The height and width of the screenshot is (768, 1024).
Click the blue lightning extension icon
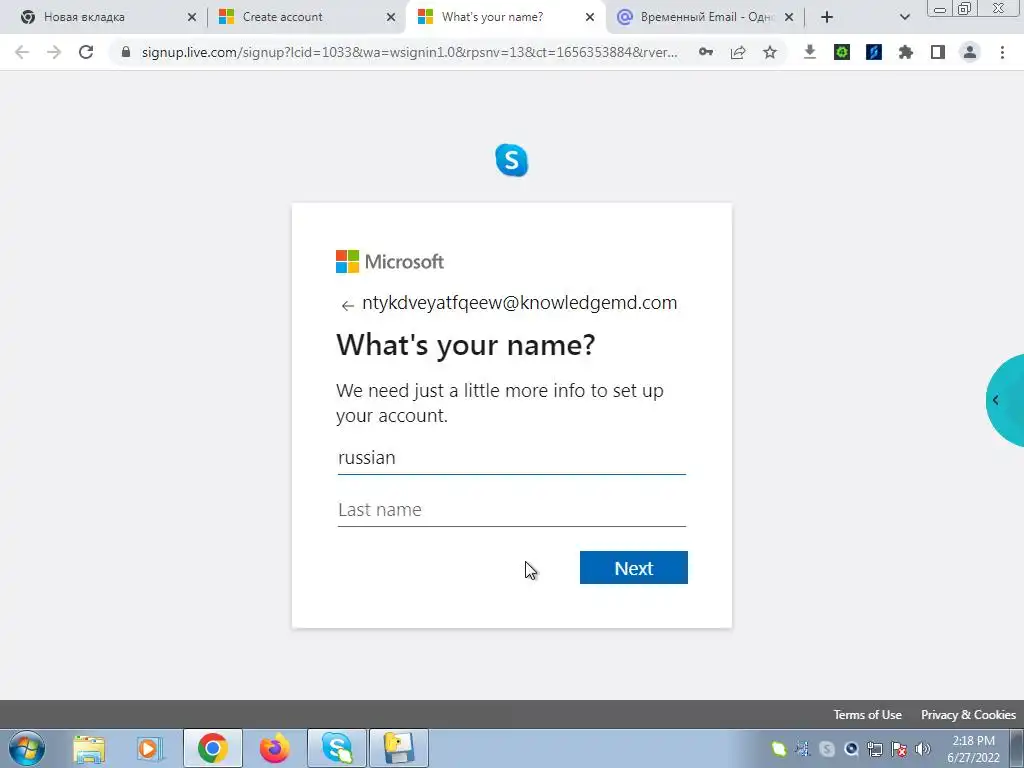point(874,52)
